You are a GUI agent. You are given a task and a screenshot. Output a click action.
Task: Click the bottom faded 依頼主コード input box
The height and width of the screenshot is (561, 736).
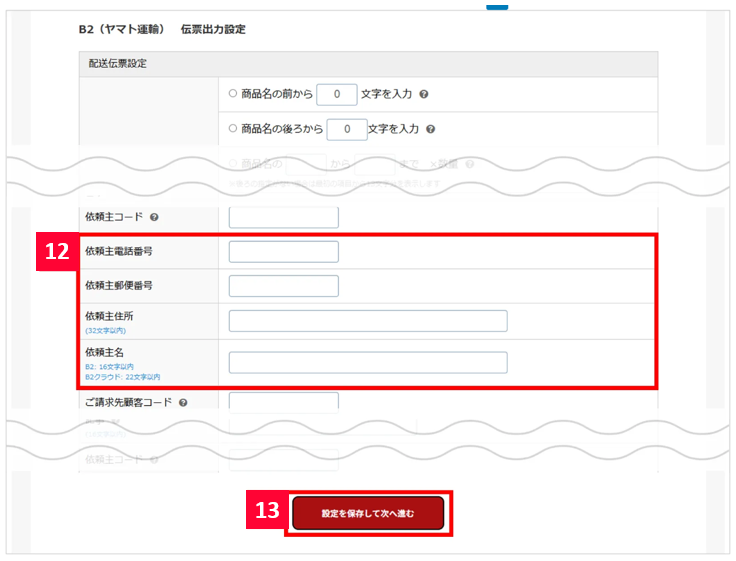click(283, 460)
